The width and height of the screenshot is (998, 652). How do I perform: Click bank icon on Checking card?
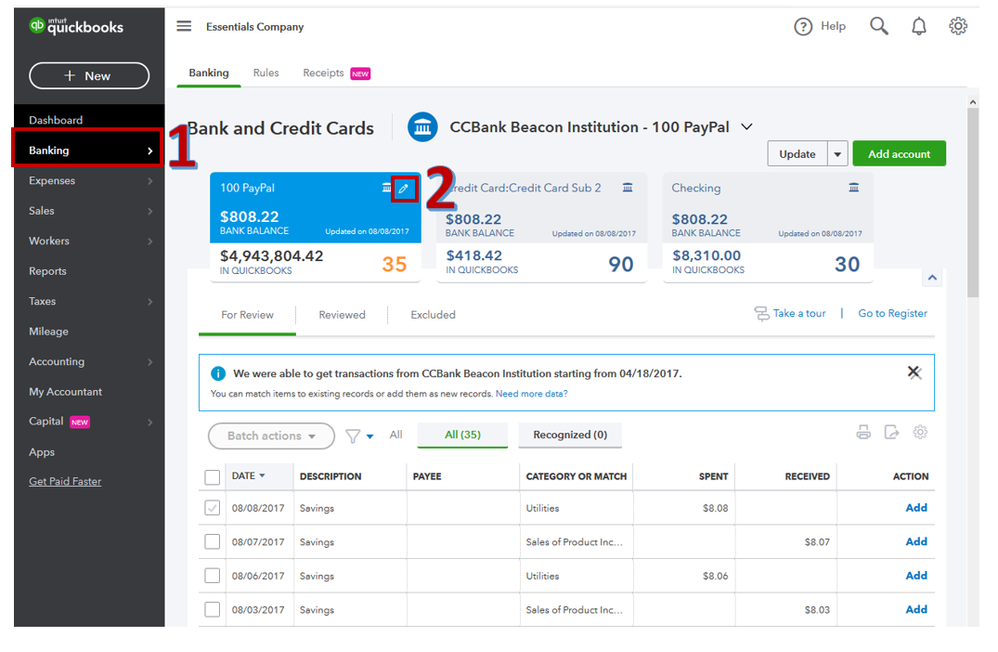pyautogui.click(x=854, y=187)
